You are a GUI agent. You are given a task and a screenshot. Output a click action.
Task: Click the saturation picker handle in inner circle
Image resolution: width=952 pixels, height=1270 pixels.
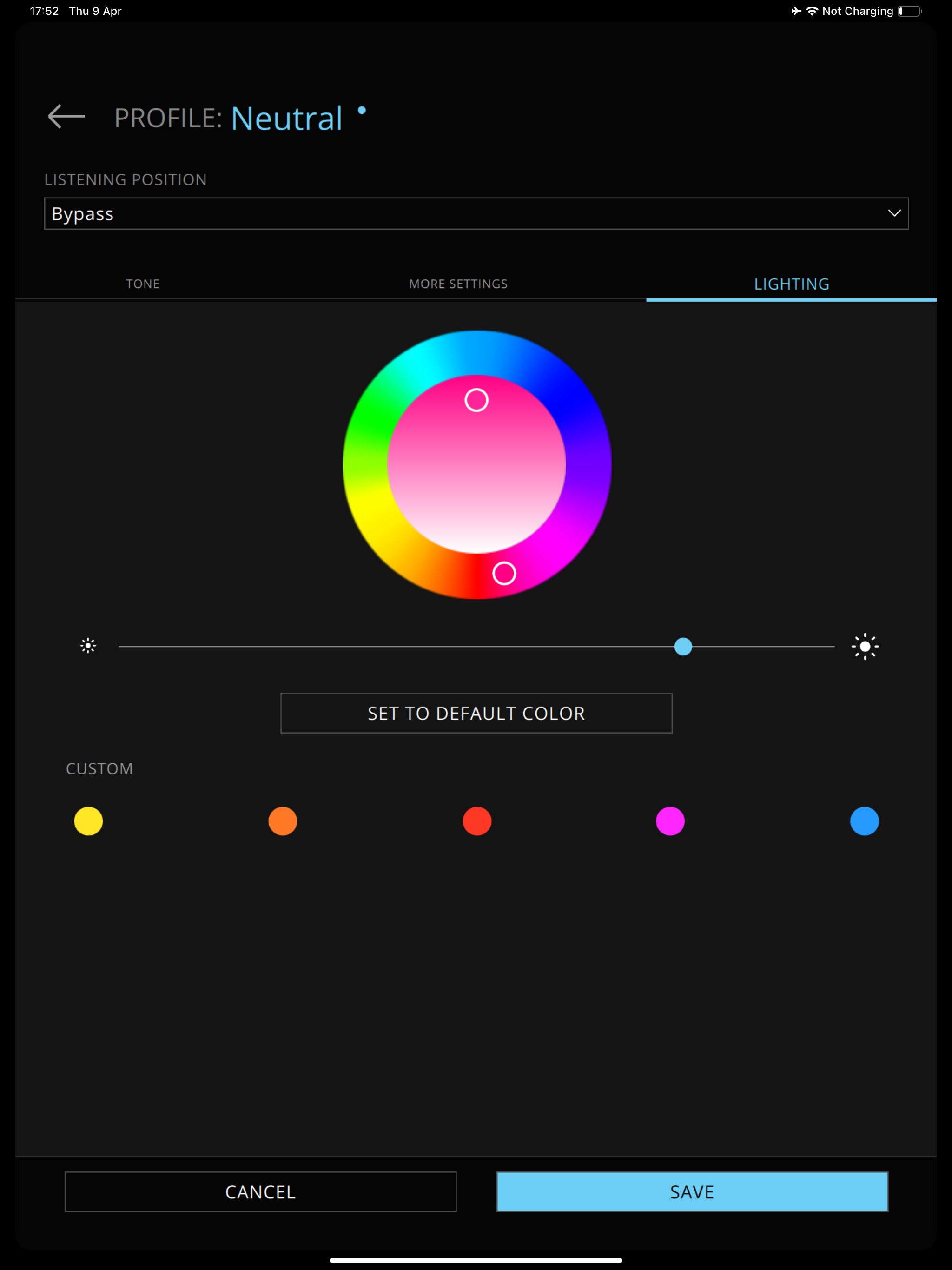pyautogui.click(x=476, y=400)
